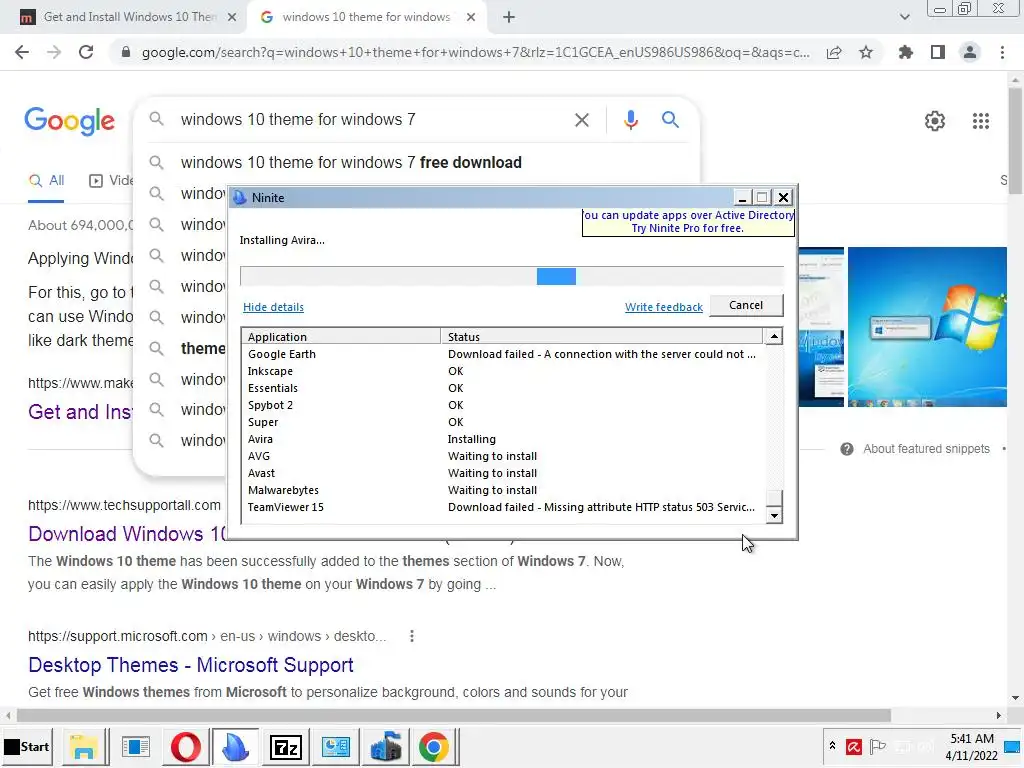Select the Avast row
This screenshot has width=1024, height=768.
502,473
